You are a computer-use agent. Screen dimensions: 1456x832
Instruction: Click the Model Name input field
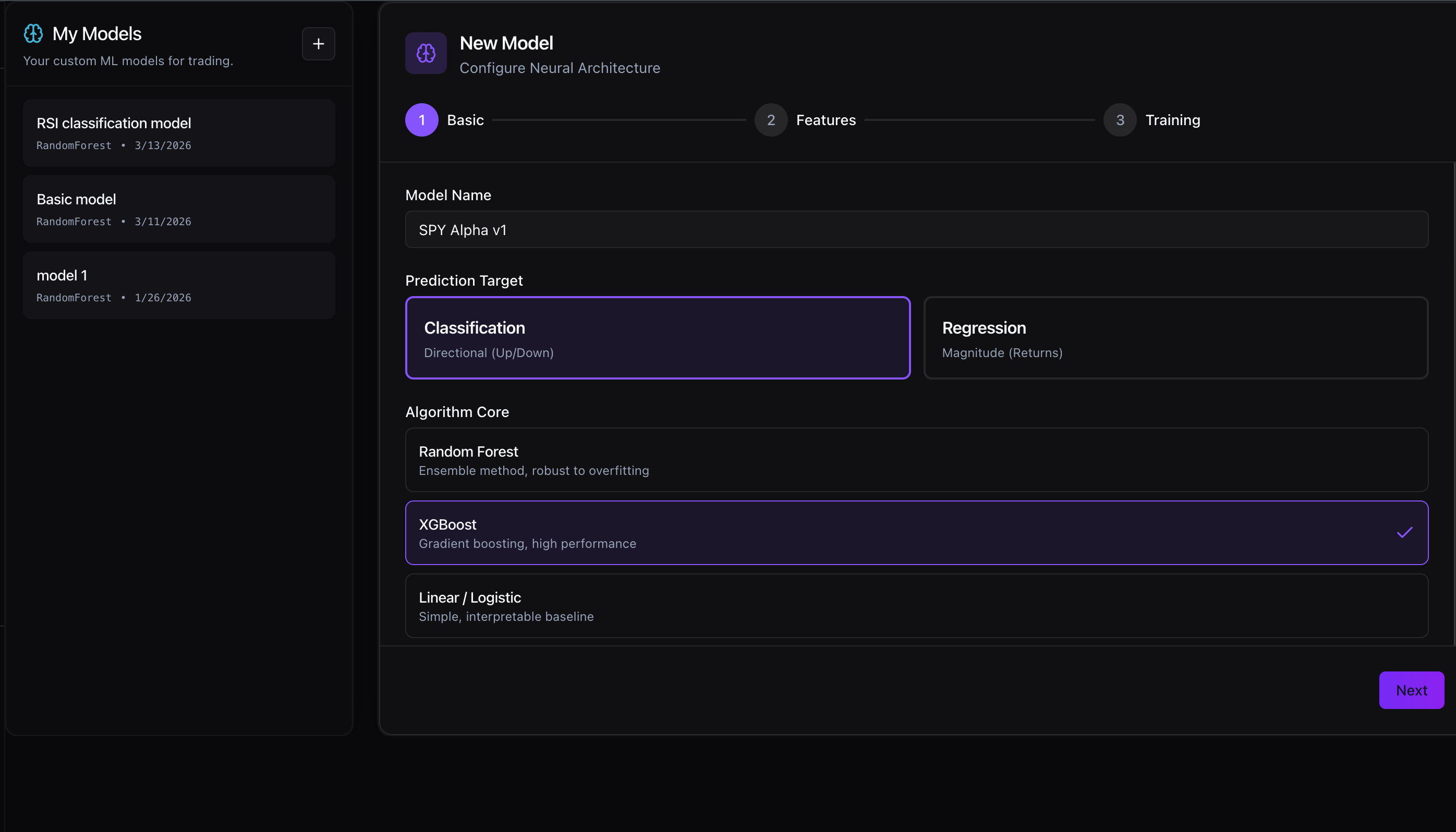tap(916, 230)
